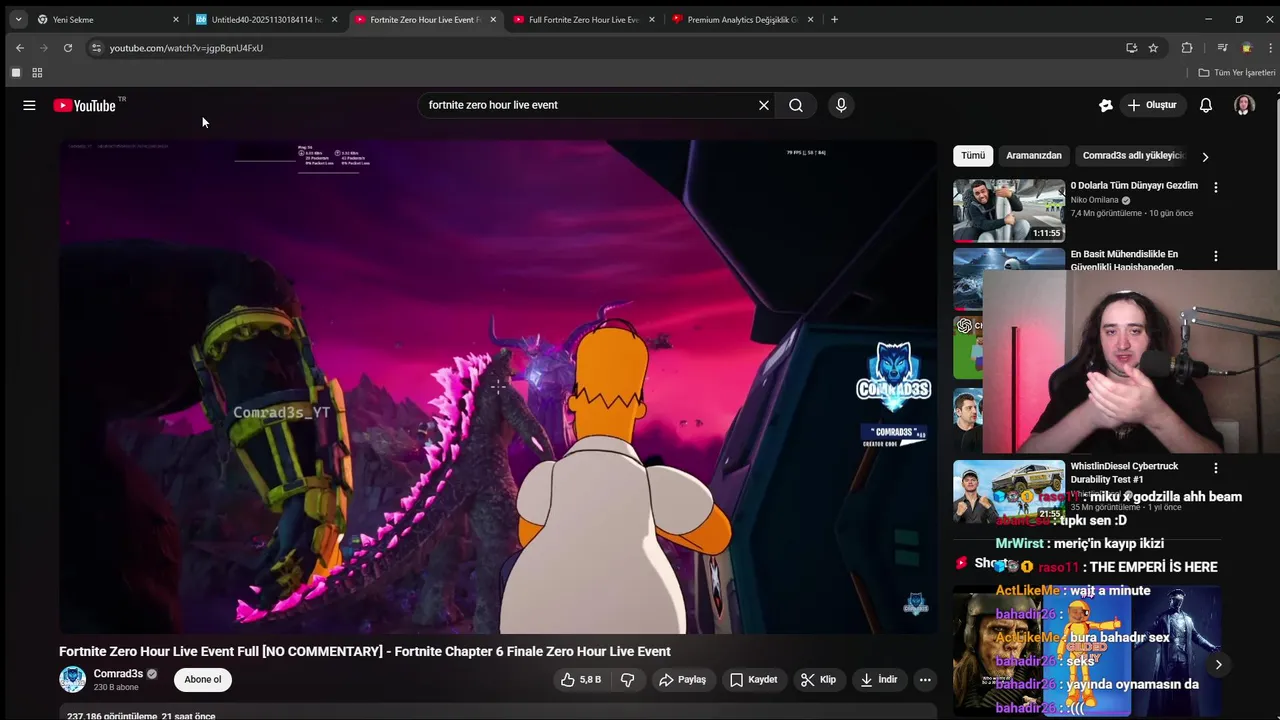Select the Aramanızdan filter chip
Screen dimensions: 1280x720
1033,156
